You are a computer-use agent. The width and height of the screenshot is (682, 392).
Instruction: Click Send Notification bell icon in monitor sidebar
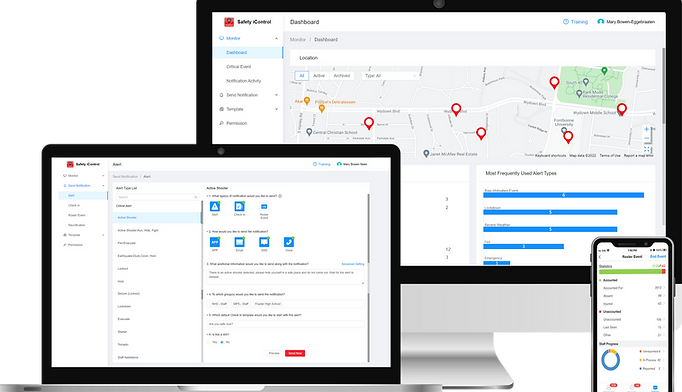click(221, 95)
